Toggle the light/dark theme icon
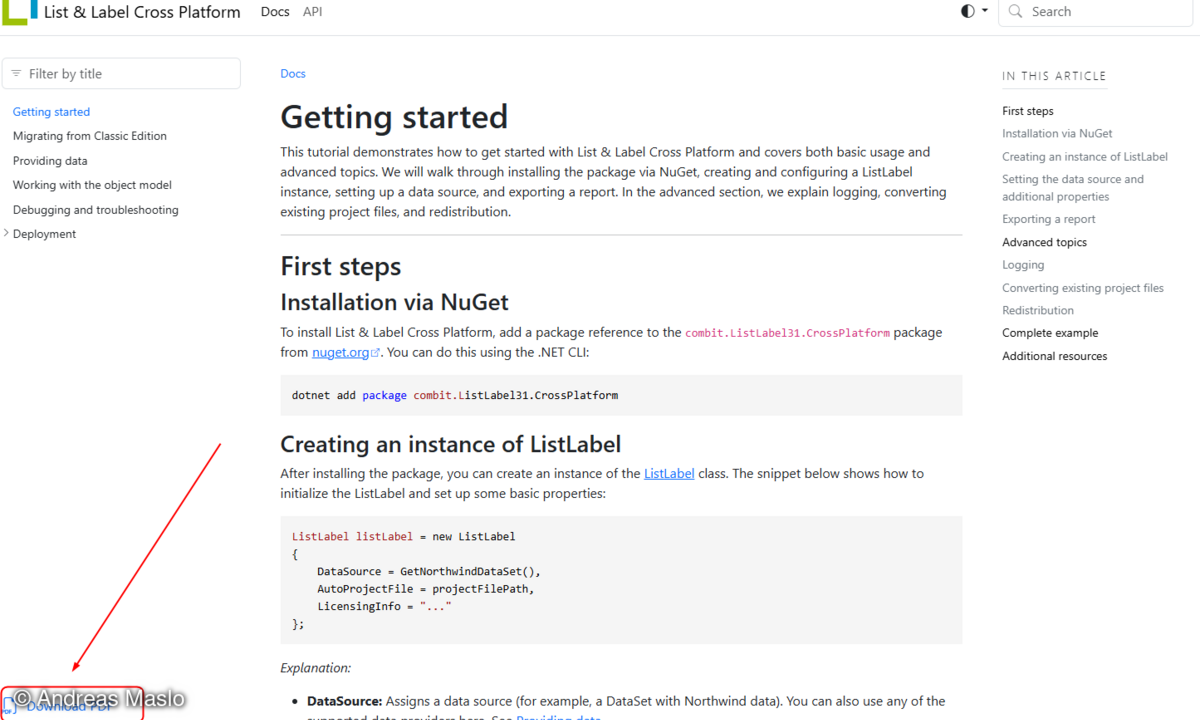 click(x=967, y=11)
